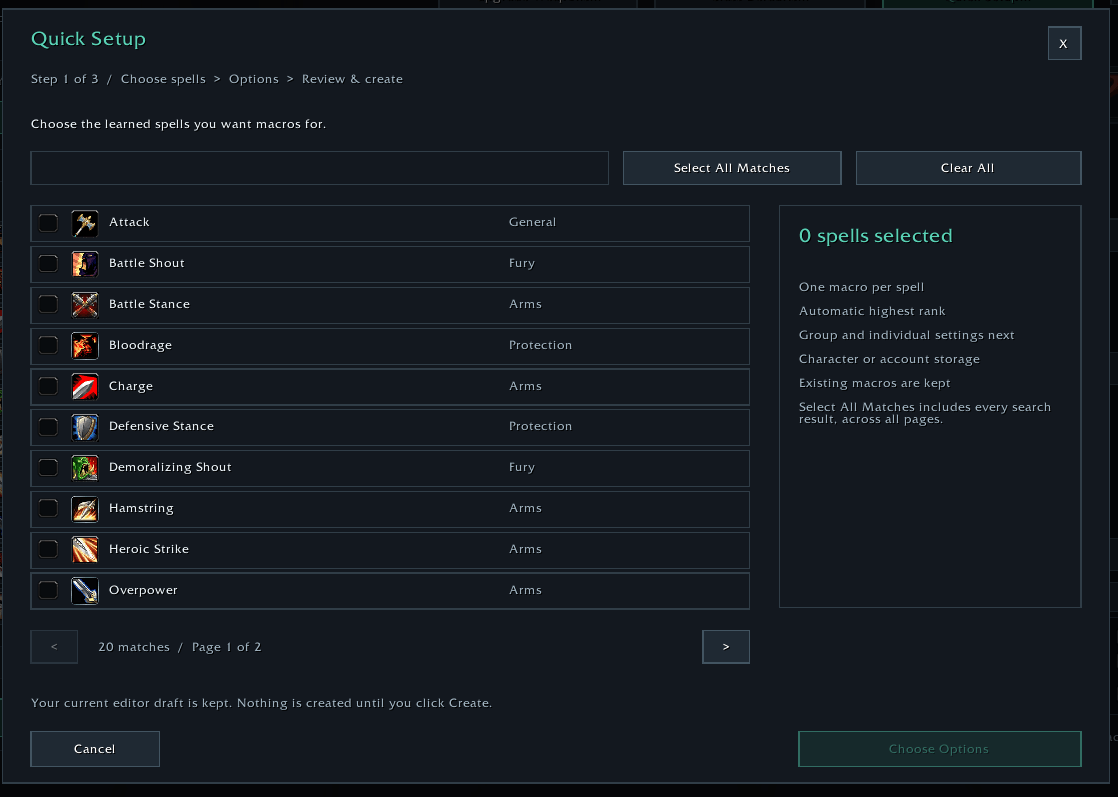
Task: Select the Demoralizing Shout checkbox
Action: coord(48,468)
